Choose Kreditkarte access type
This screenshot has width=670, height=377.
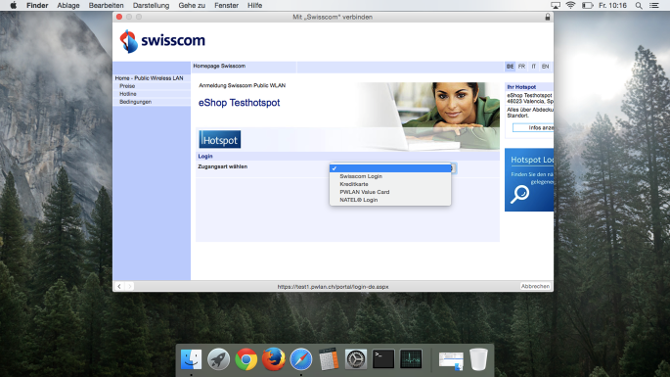coord(390,184)
